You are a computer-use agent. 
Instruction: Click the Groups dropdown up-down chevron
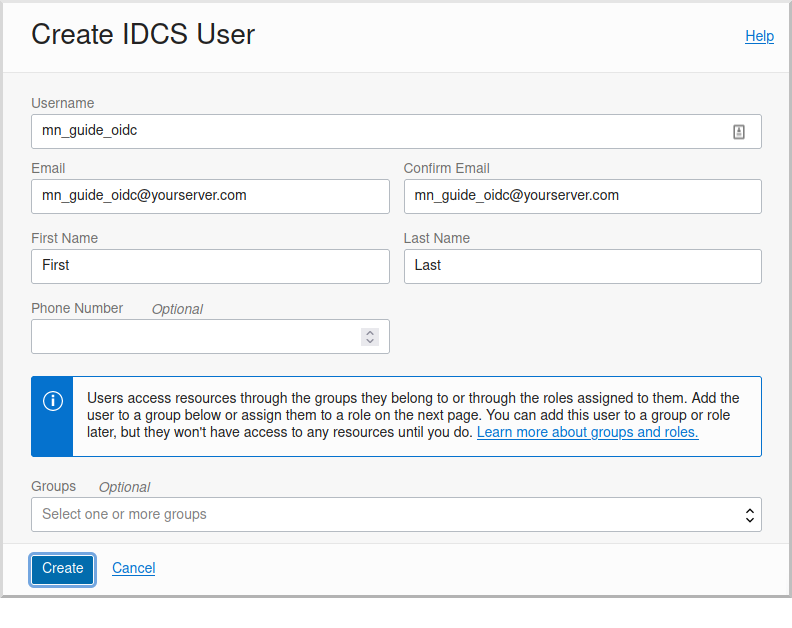coord(750,515)
